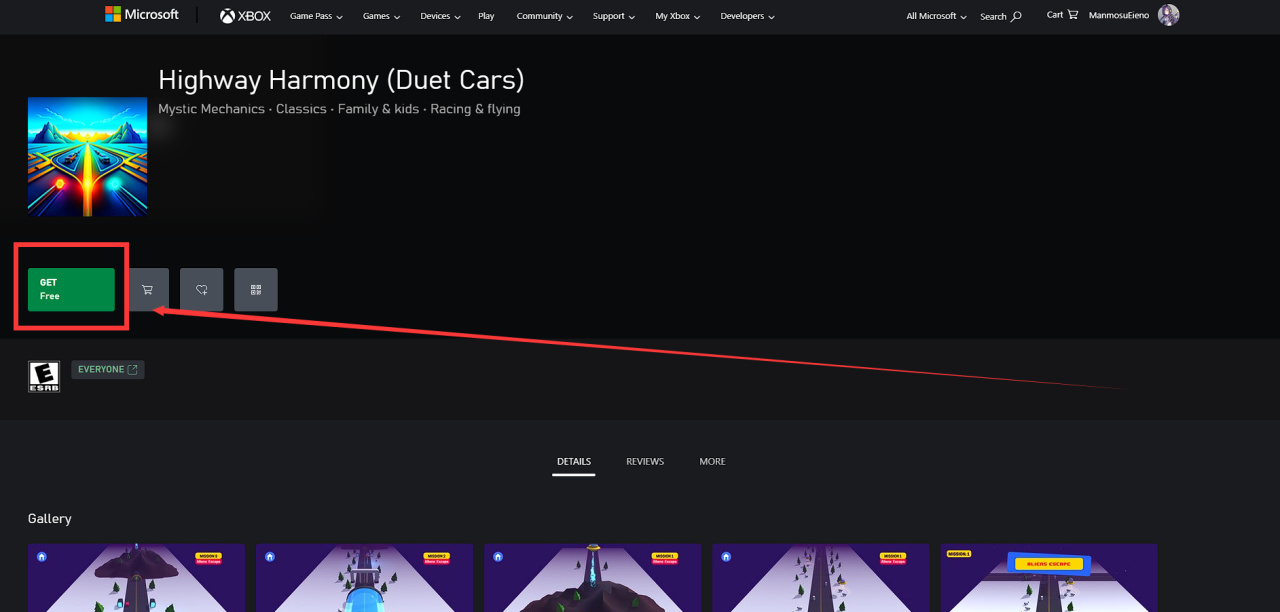1280x612 pixels.
Task: Add game to wishlist heart icon
Action: point(201,290)
